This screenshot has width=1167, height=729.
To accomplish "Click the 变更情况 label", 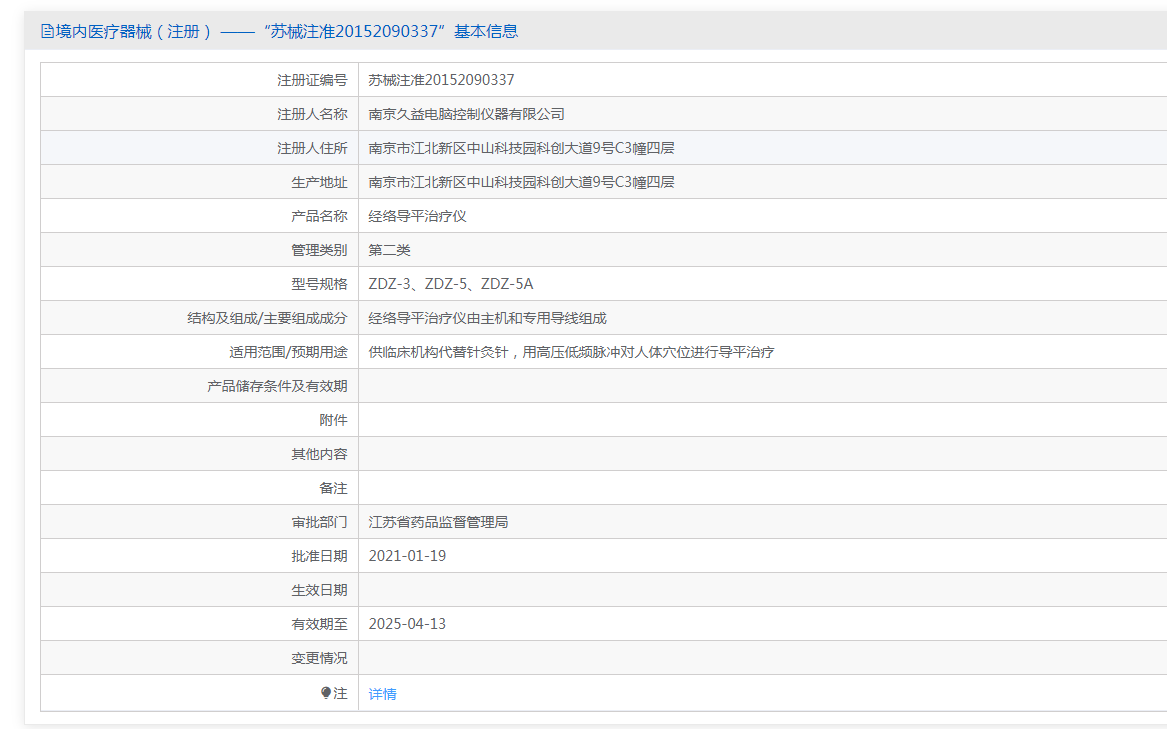I will [319, 658].
